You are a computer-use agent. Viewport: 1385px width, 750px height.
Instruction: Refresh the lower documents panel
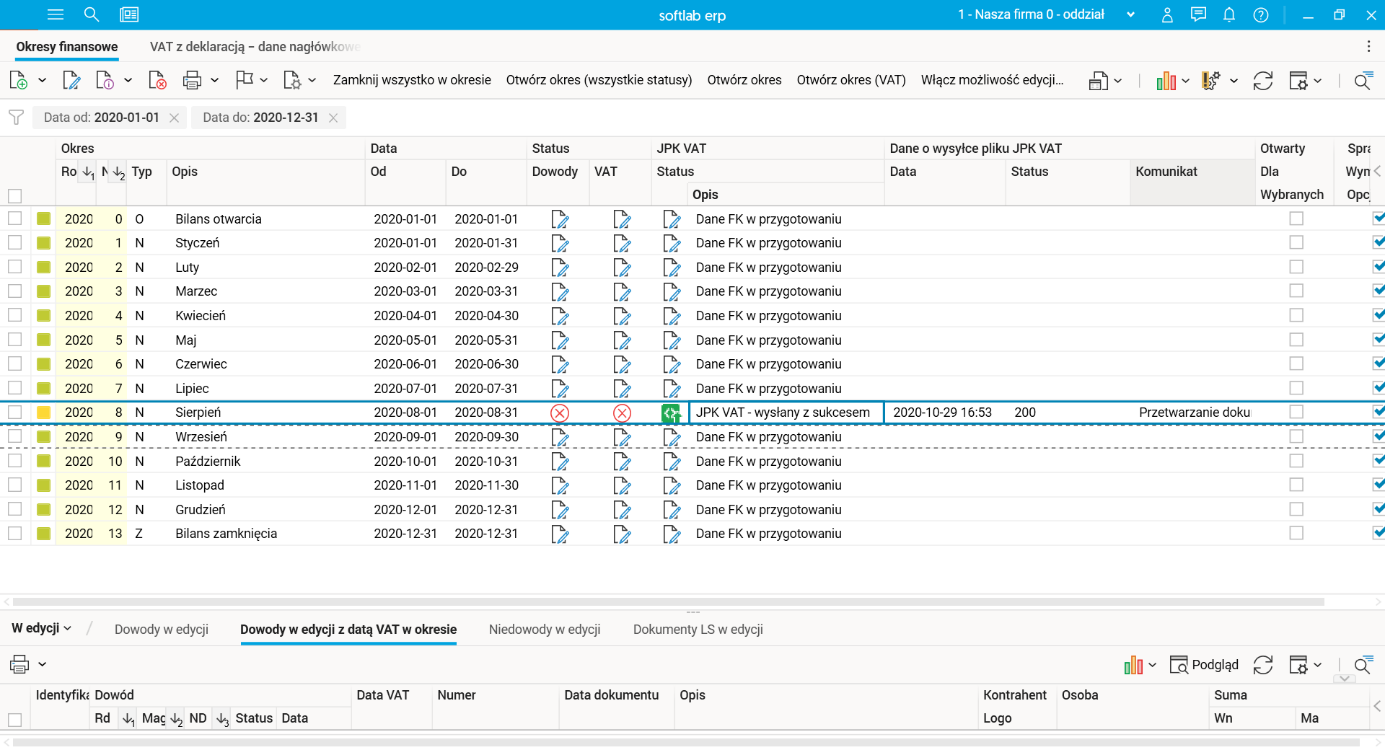pyautogui.click(x=1263, y=664)
